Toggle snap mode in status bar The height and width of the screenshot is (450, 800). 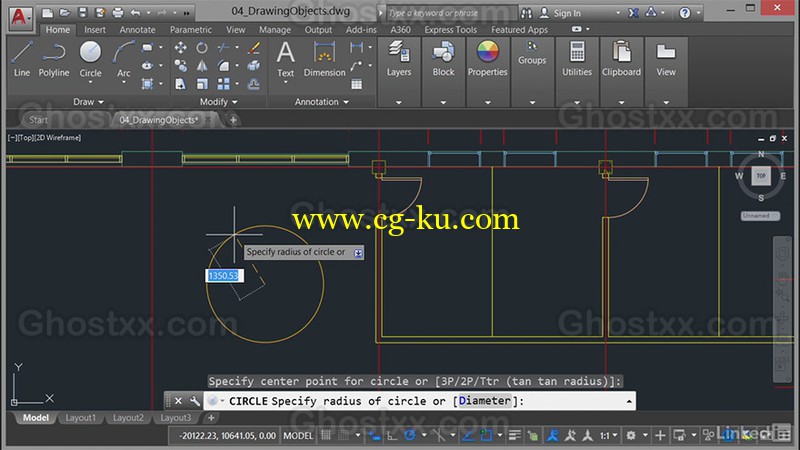345,435
